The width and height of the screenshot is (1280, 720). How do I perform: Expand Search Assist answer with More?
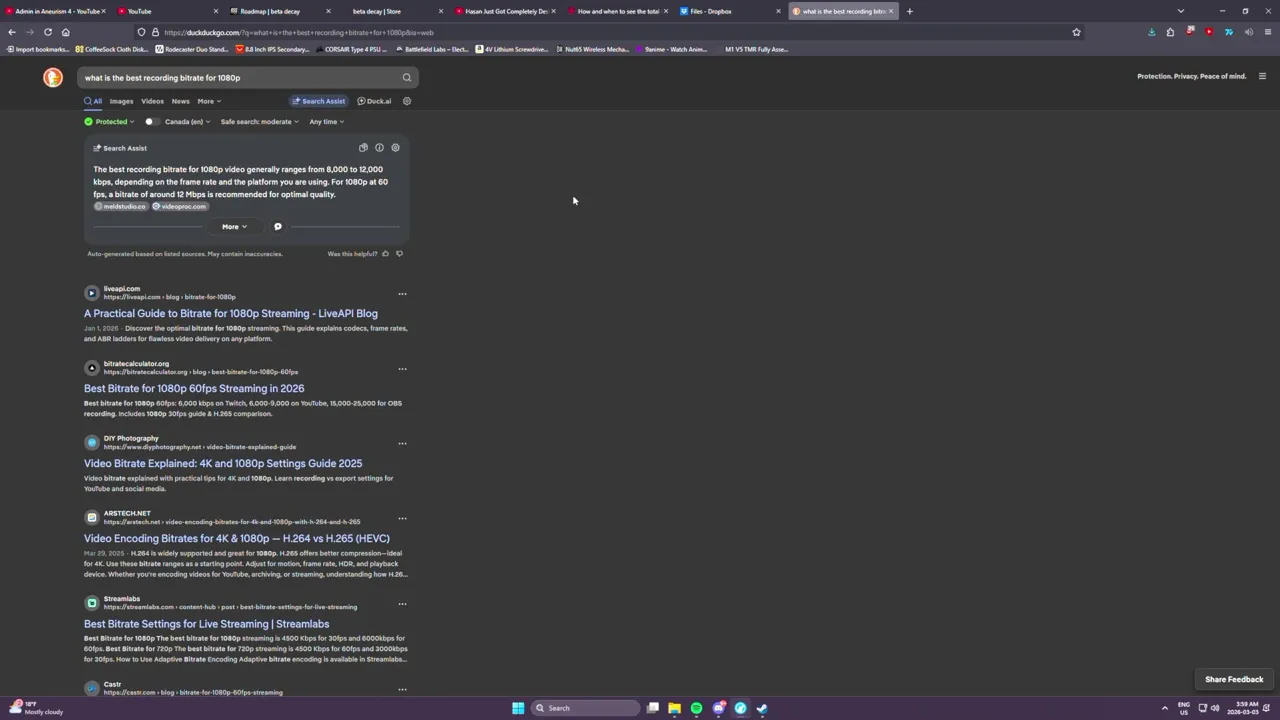point(234,226)
